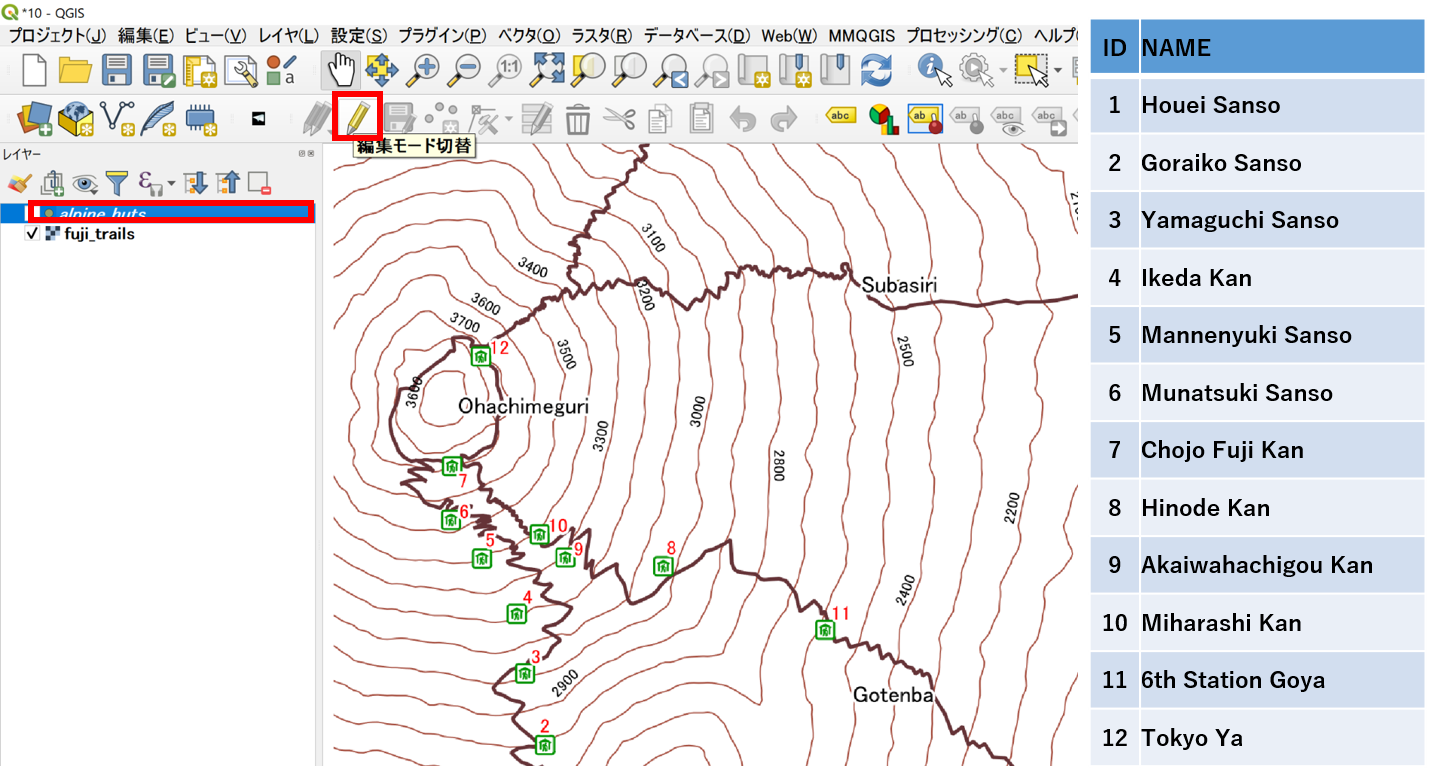Save the project with the floppy icon
1430x769 pixels.
click(x=118, y=70)
